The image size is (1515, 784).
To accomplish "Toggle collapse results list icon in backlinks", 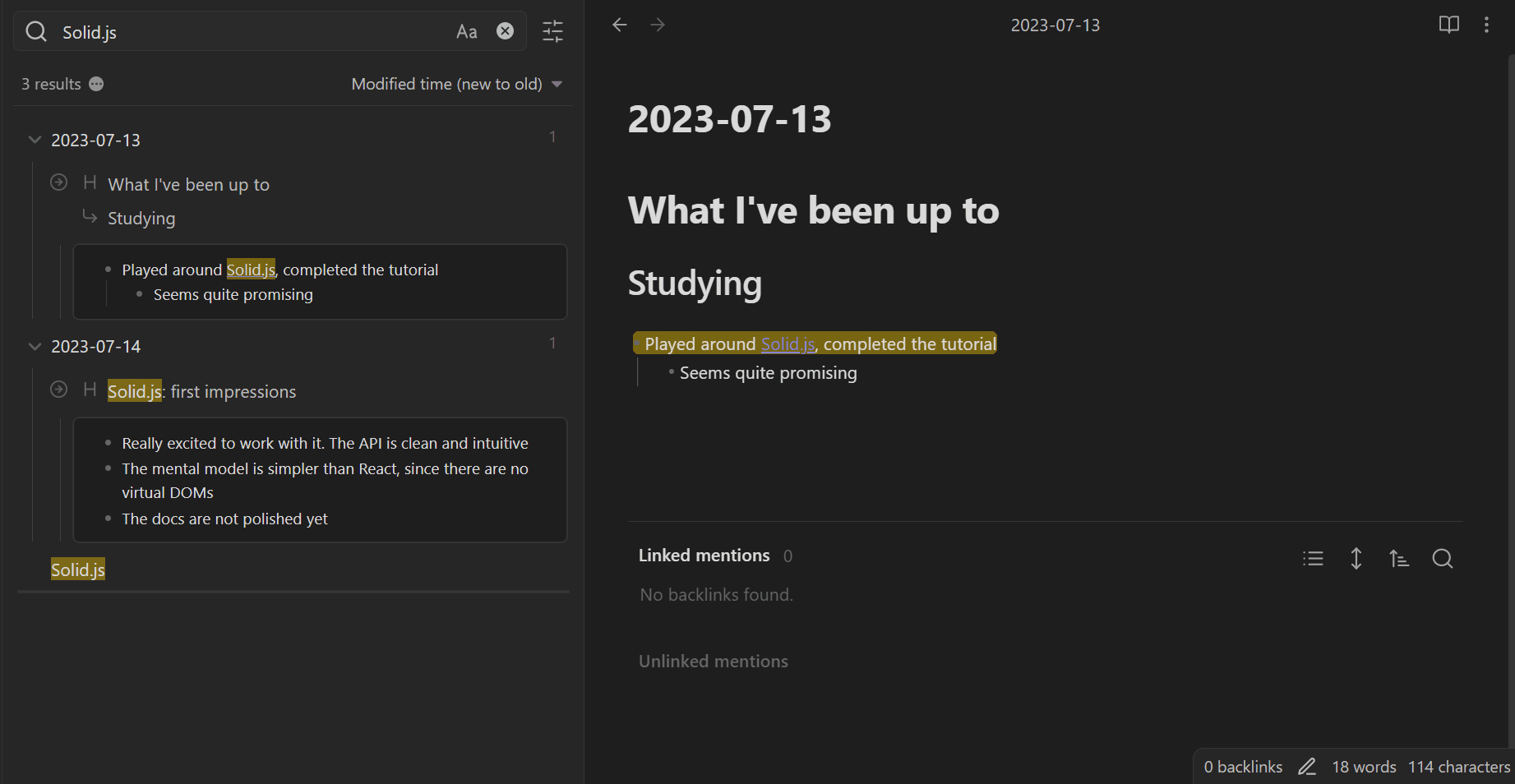I will [1314, 559].
